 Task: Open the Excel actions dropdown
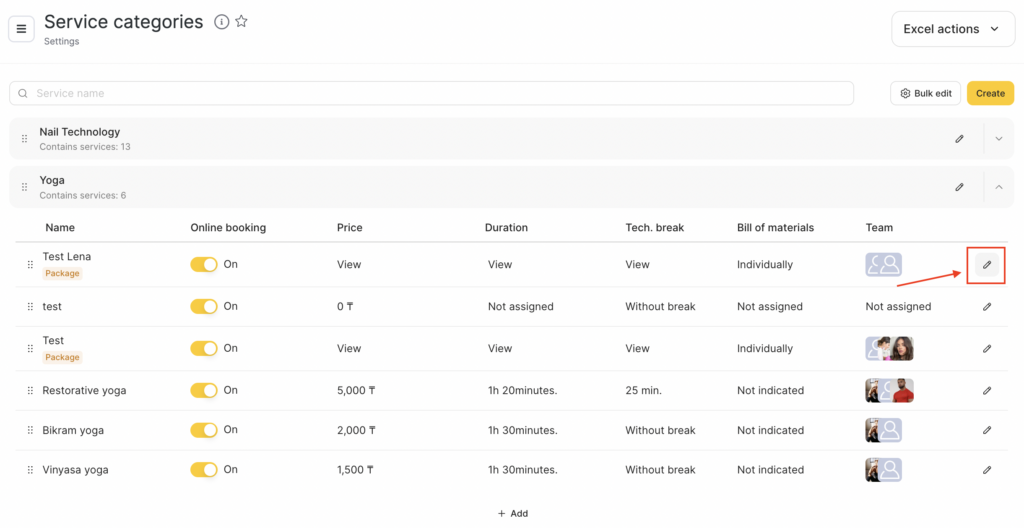click(952, 29)
